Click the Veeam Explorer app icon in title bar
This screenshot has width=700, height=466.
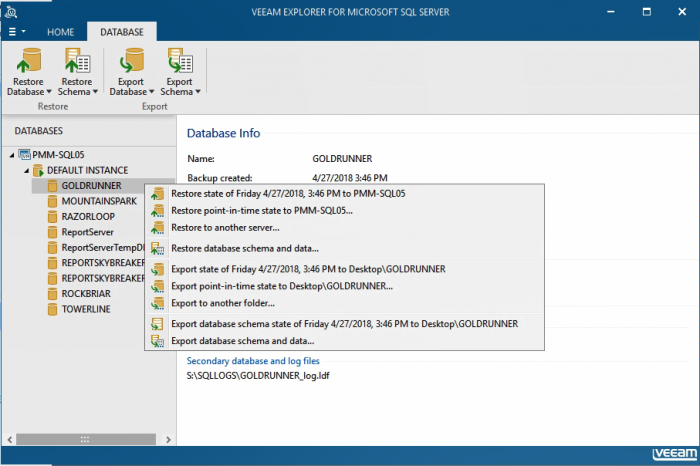coord(11,12)
